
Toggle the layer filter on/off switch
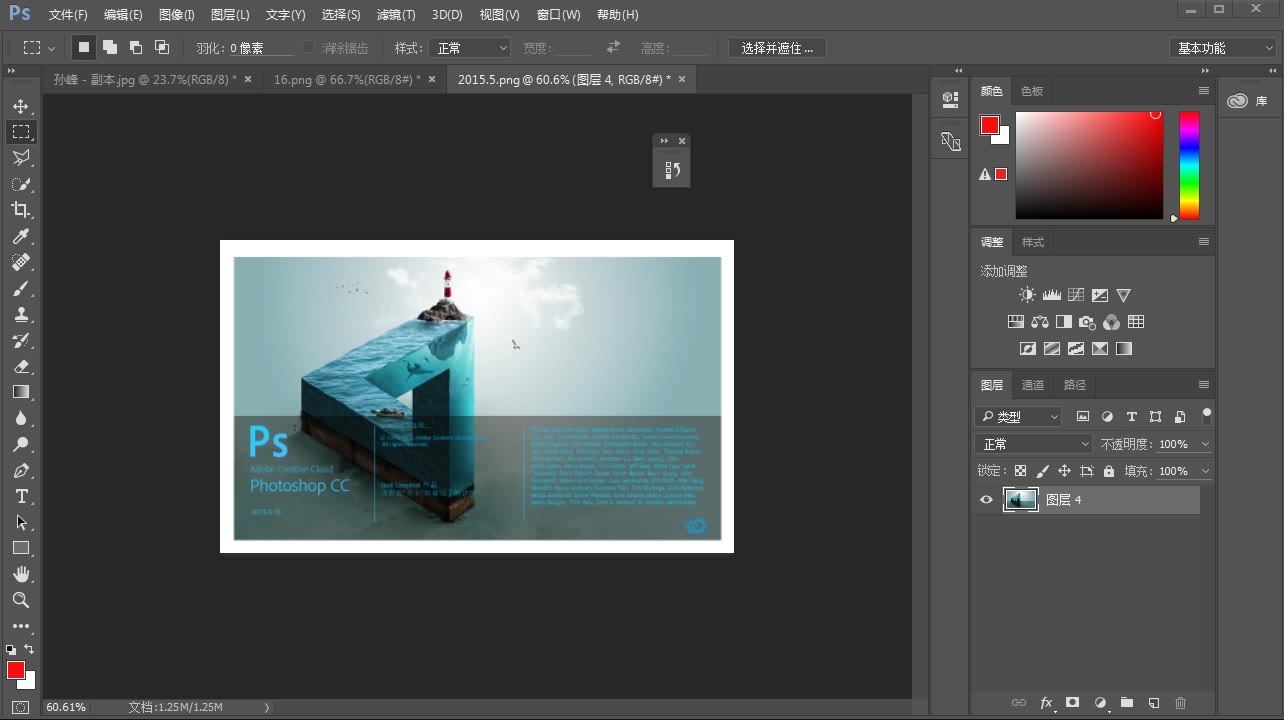tap(1207, 415)
